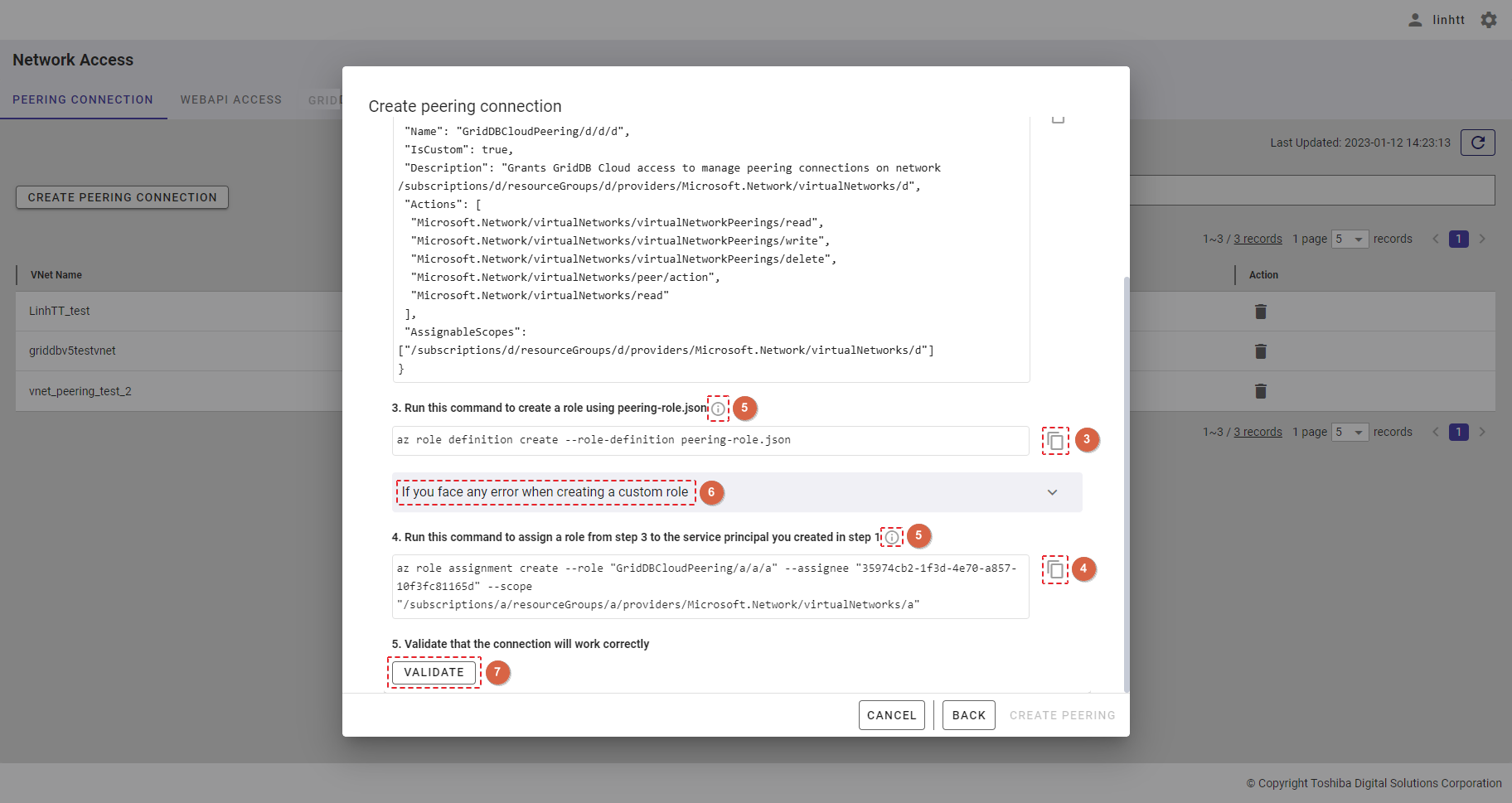Expand the custom role error section
The width and height of the screenshot is (1512, 803).
point(1051,492)
